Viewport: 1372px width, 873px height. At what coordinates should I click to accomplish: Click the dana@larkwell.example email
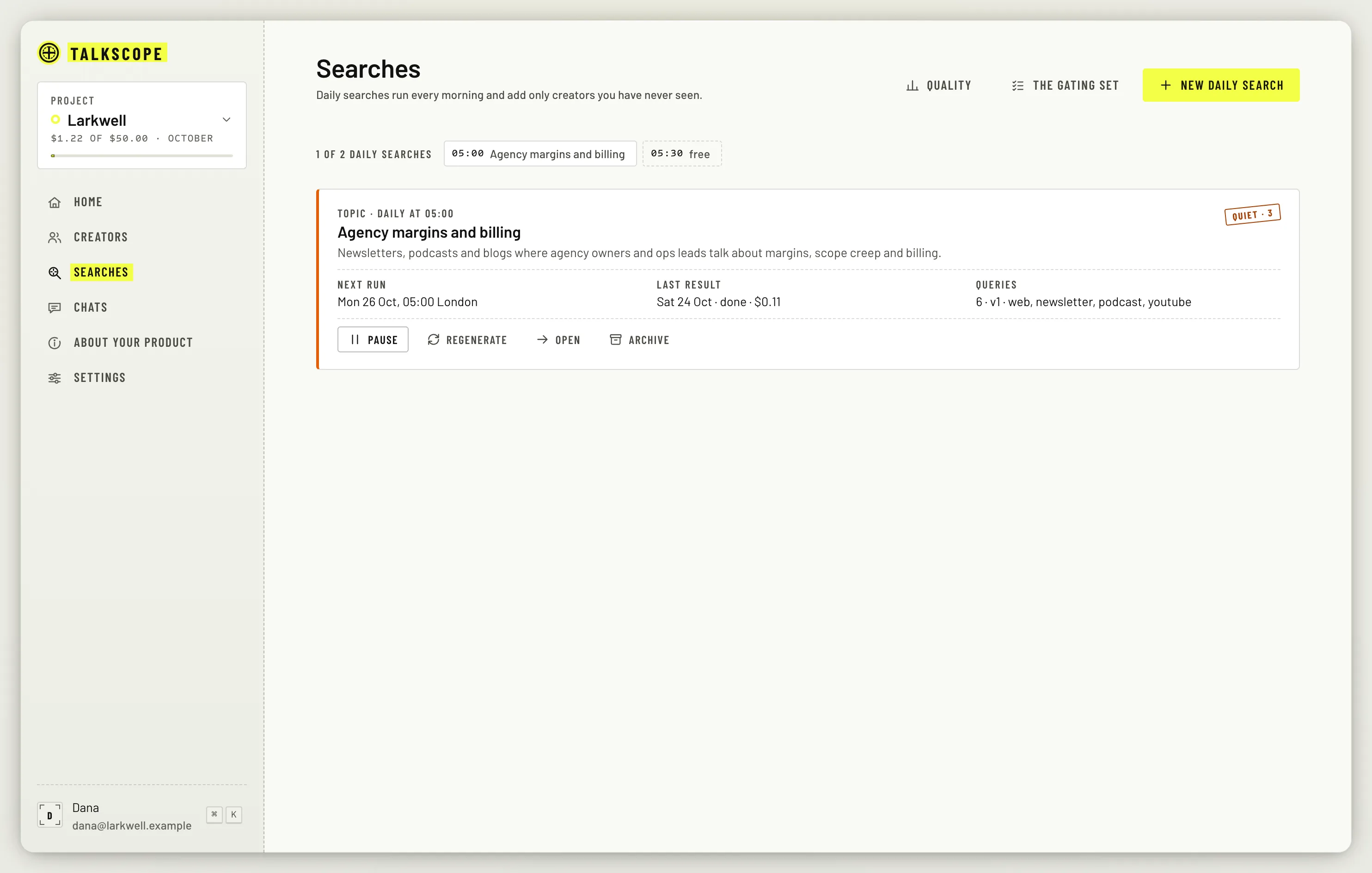[x=132, y=826]
